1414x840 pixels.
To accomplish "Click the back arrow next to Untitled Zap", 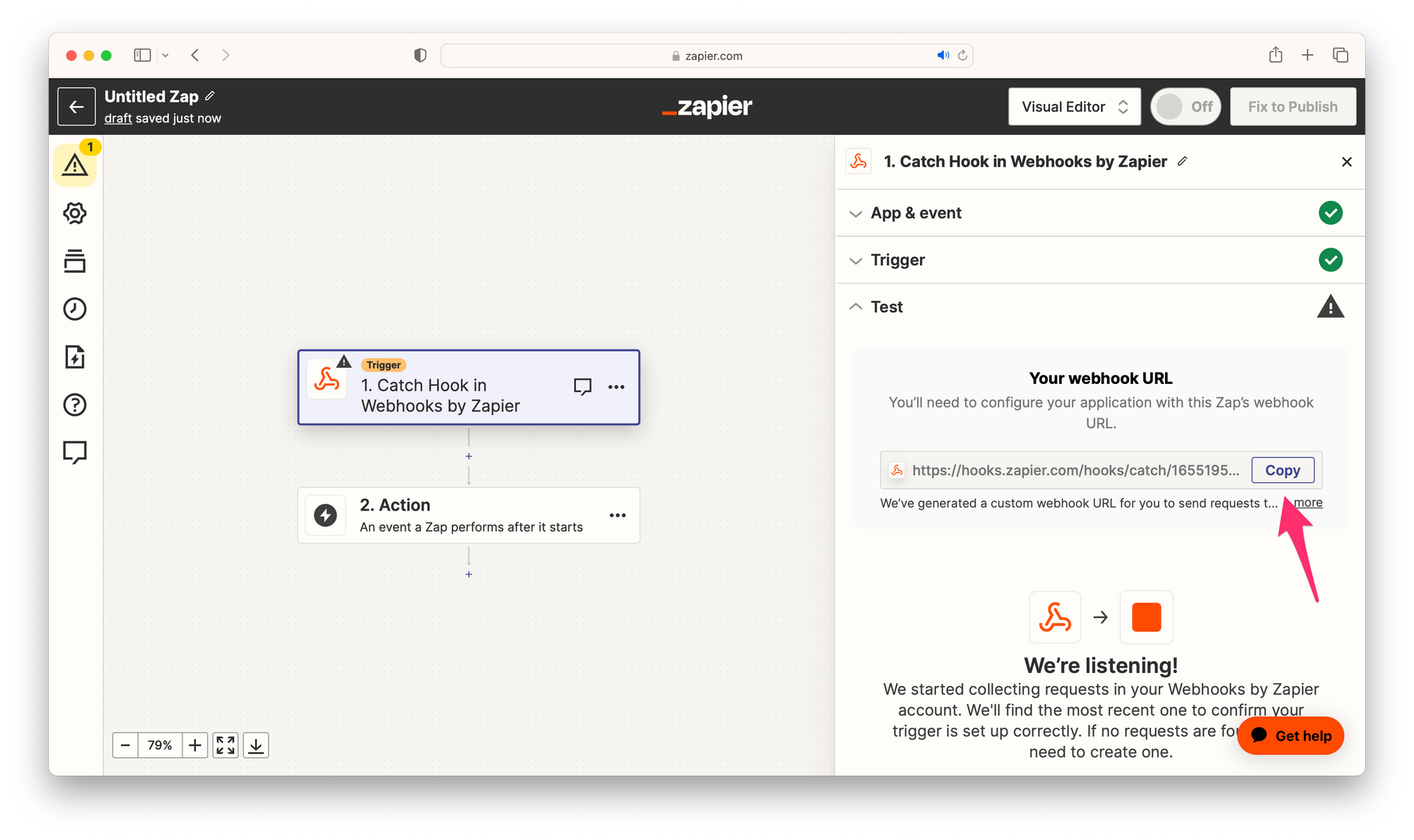I will tap(76, 107).
